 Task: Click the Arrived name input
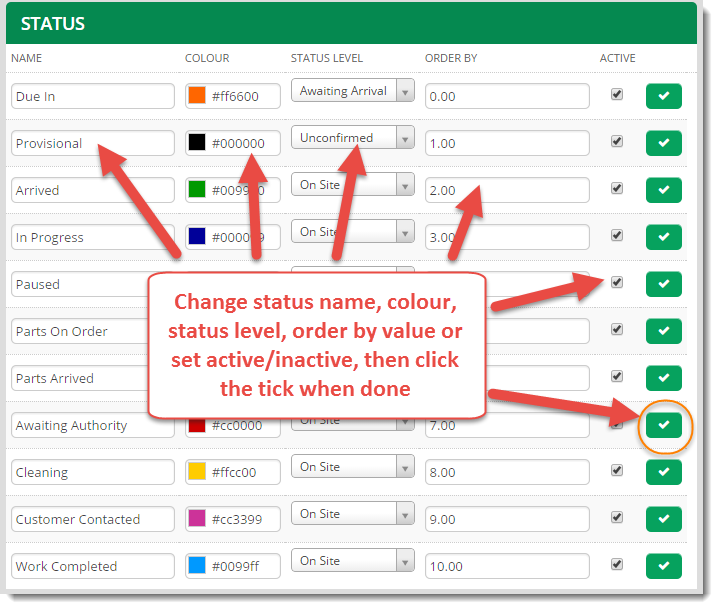(93, 190)
